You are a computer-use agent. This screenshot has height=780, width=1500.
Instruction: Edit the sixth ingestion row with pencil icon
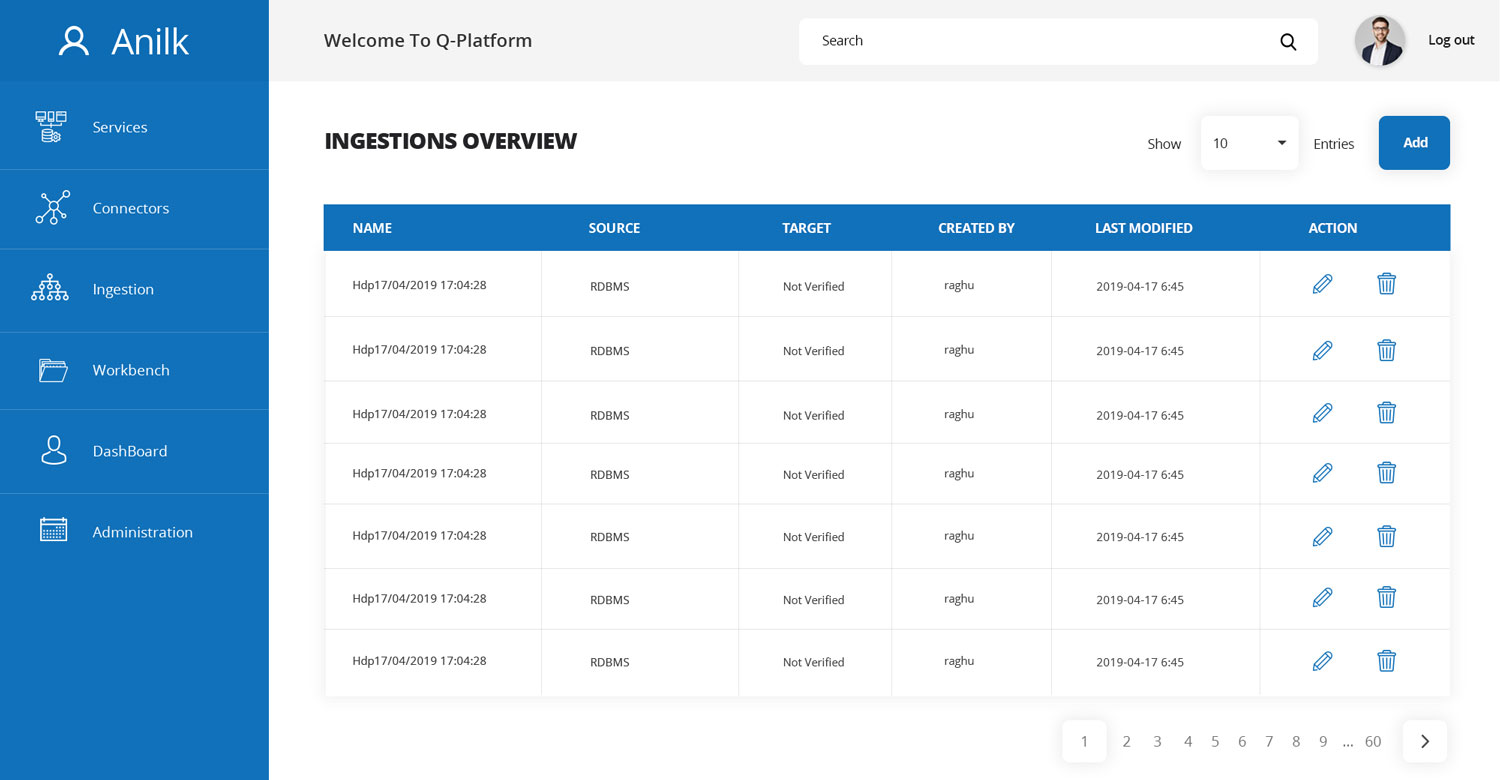[x=1322, y=597]
